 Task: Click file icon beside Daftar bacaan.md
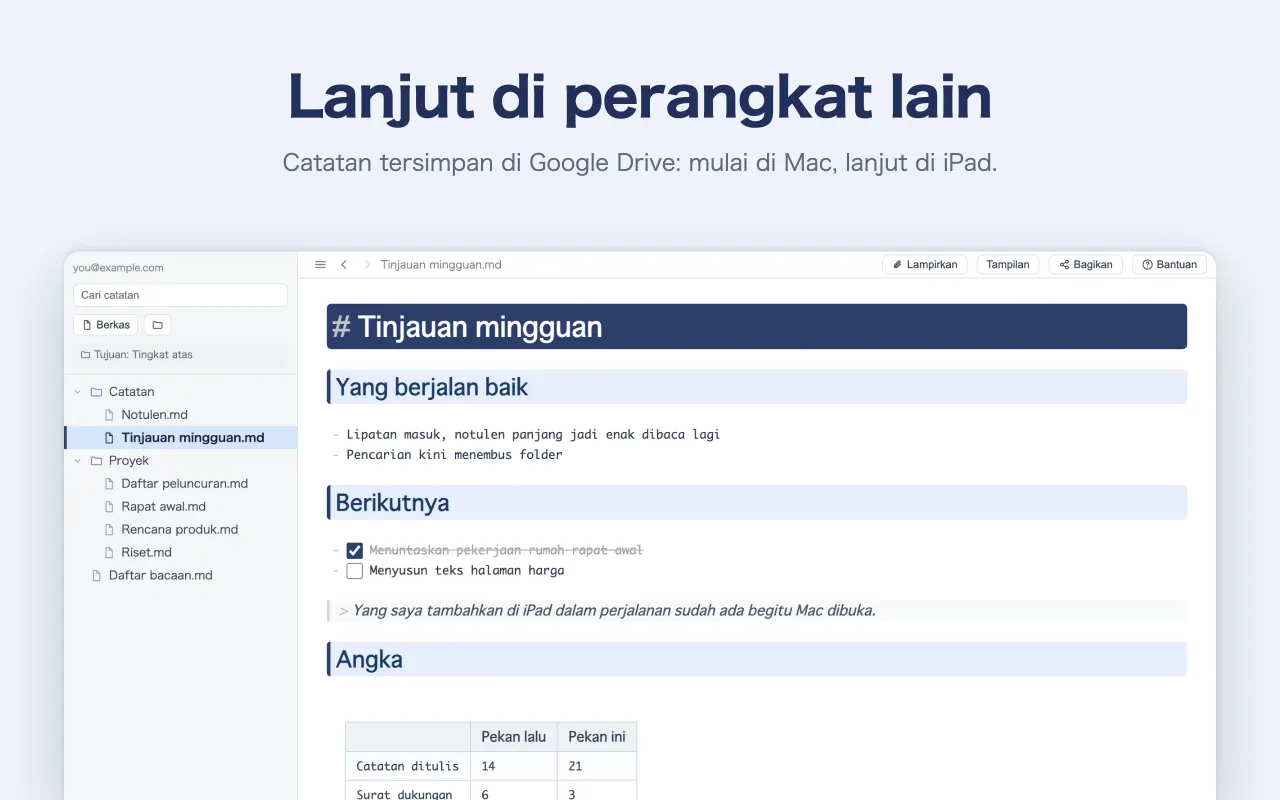click(x=97, y=576)
